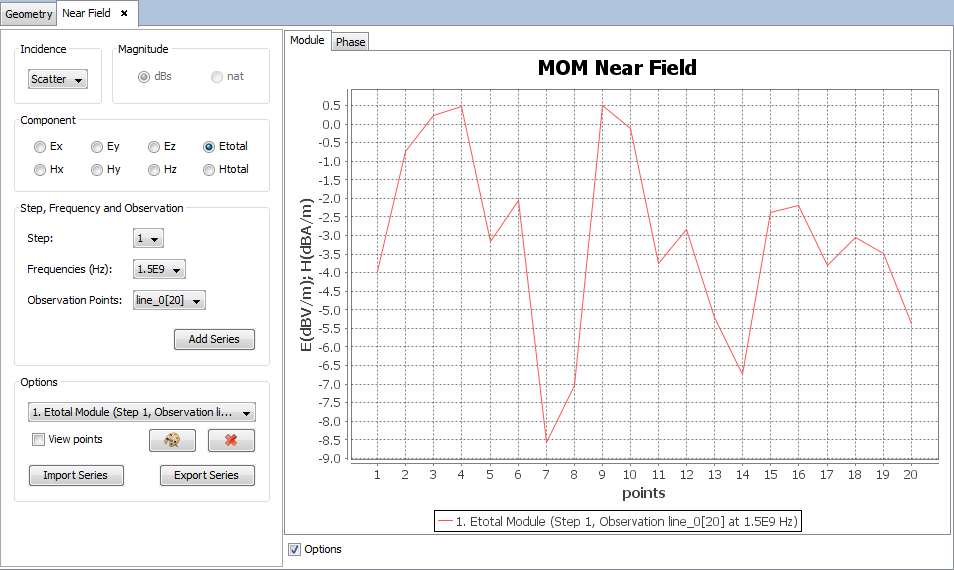Close the Near Field tab
Viewport: 954px width, 570px height.
(x=124, y=13)
